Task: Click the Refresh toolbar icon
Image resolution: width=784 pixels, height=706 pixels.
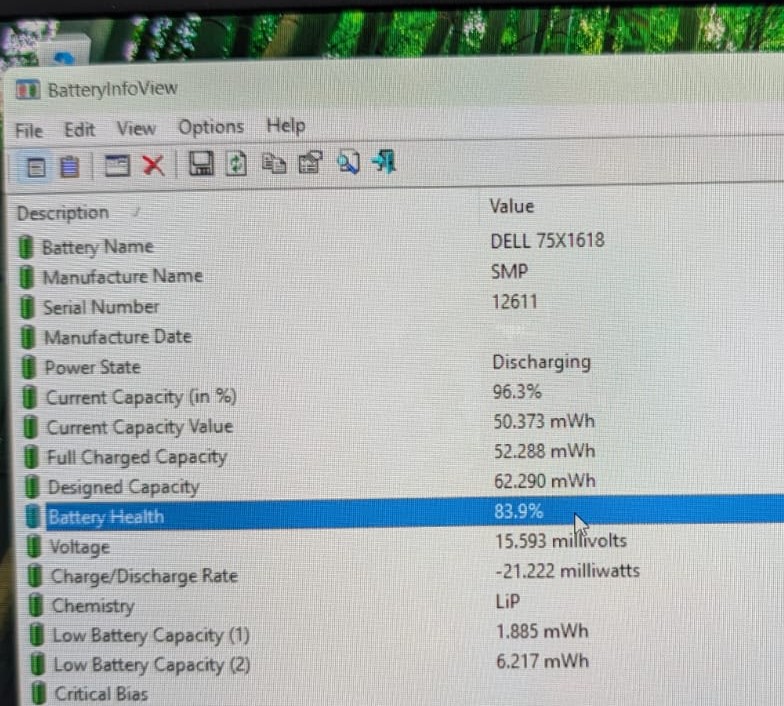Action: coord(236,164)
